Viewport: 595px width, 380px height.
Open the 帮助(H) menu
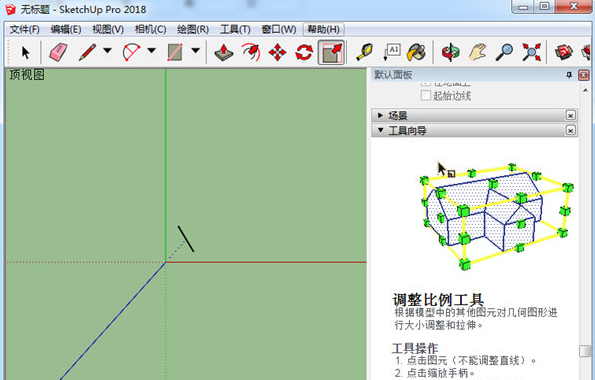tap(323, 30)
